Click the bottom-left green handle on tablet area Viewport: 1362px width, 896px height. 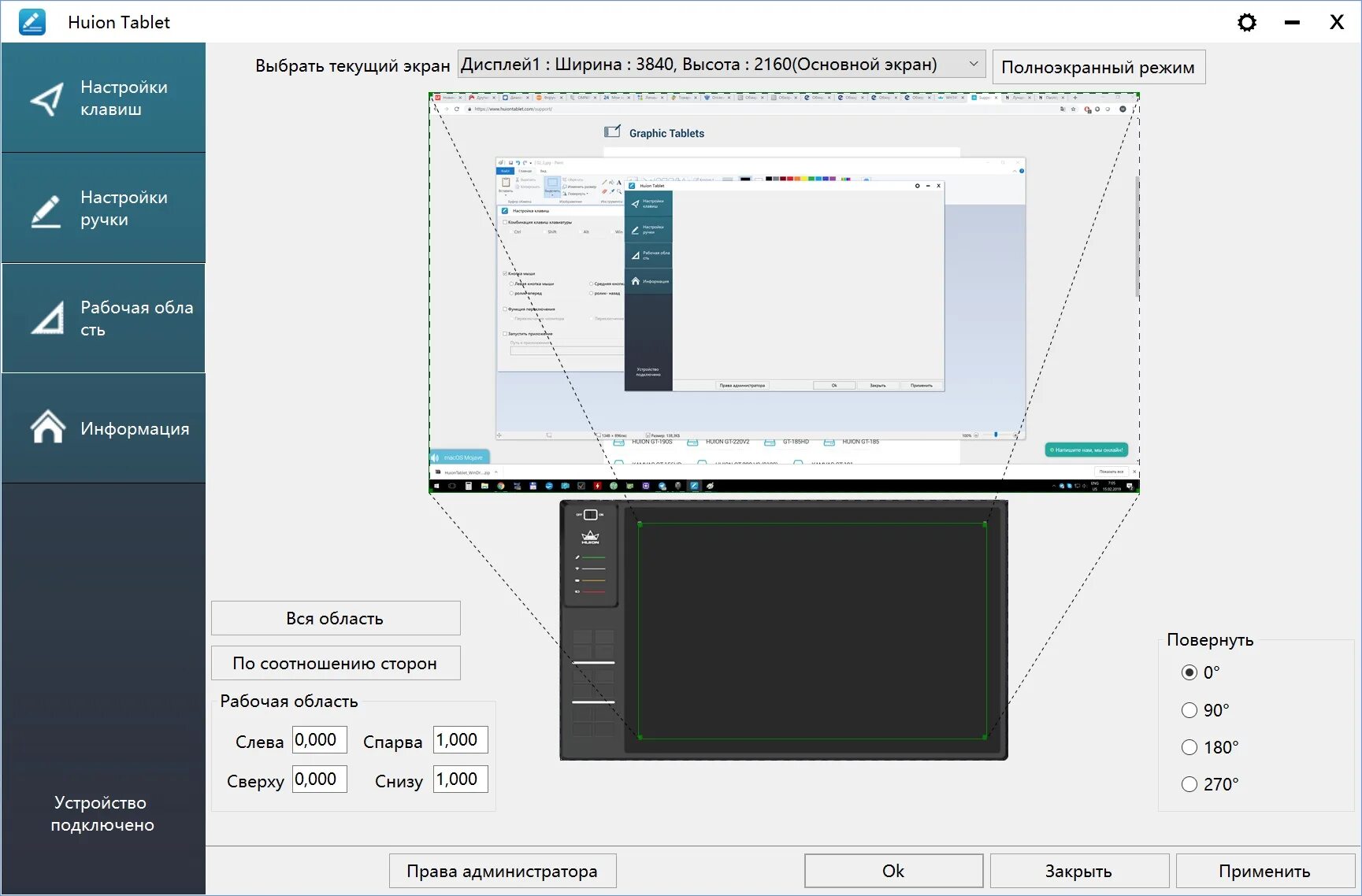pyautogui.click(x=640, y=737)
